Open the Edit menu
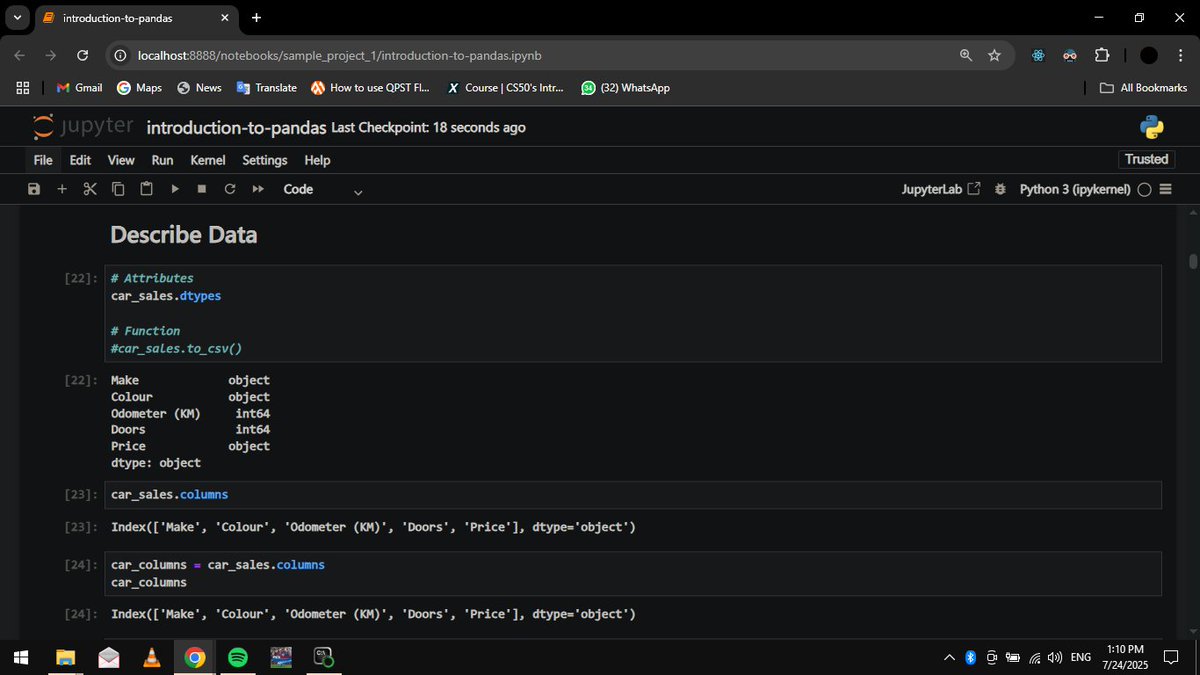The width and height of the screenshot is (1200, 675). 80,160
